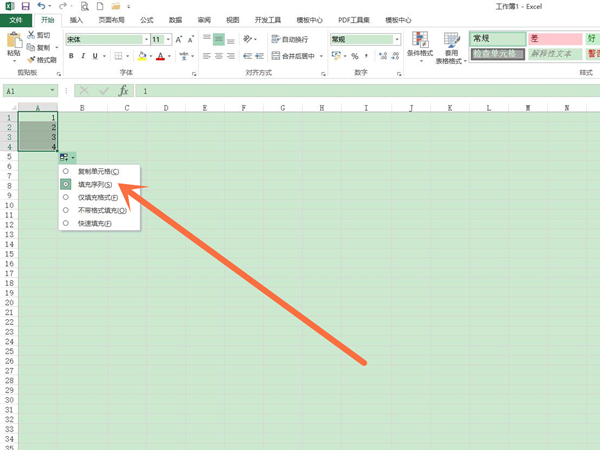Click the Format Painter (格式刷) icon
The width and height of the screenshot is (600, 450).
coord(43,60)
